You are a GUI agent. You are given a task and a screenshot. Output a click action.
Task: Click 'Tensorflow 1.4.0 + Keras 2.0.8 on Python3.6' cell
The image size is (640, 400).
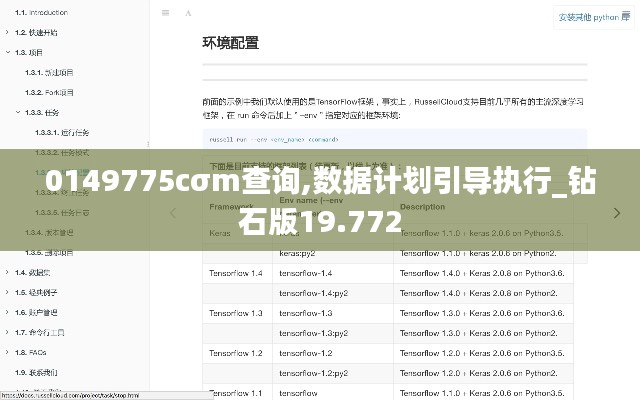(x=483, y=273)
